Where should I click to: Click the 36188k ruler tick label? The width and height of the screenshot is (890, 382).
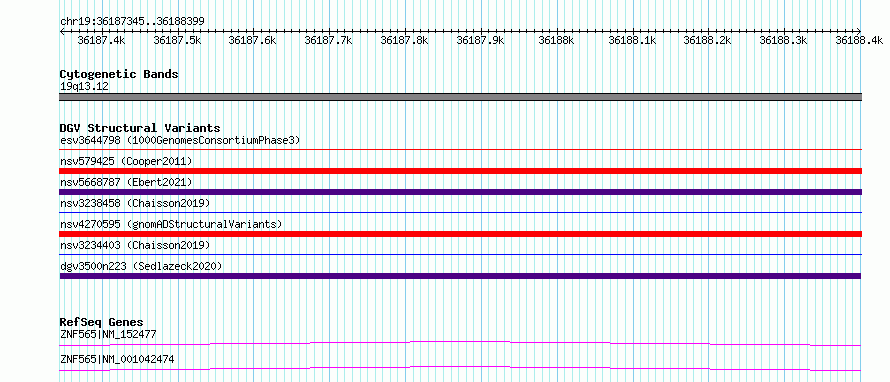[x=557, y=40]
